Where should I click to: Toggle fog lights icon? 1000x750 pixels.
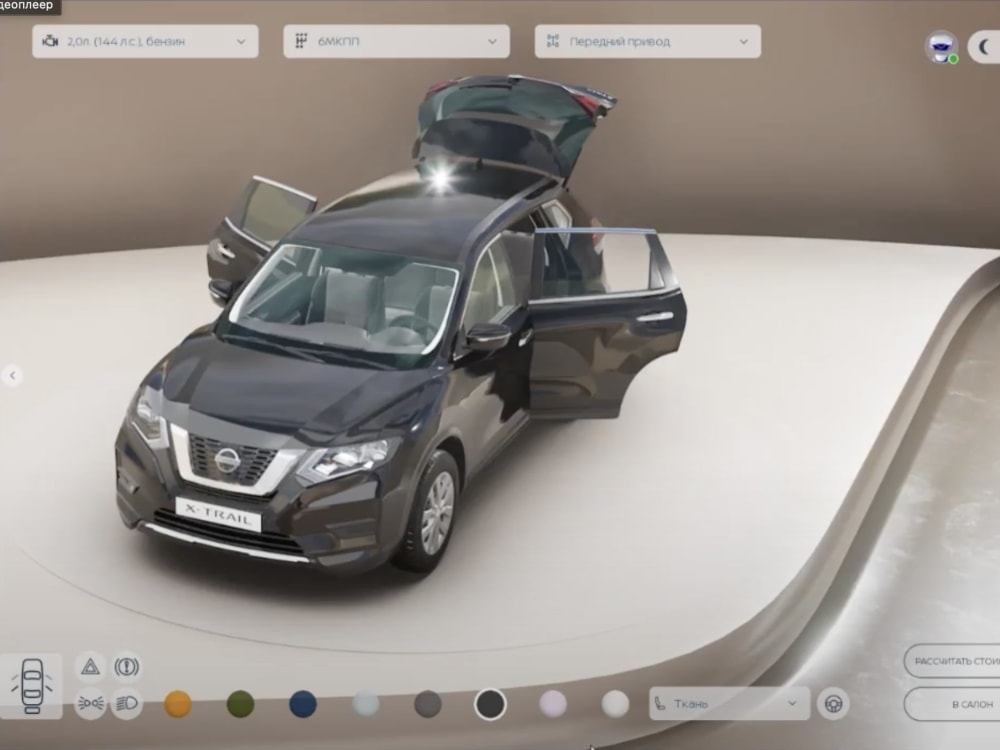click(x=91, y=703)
